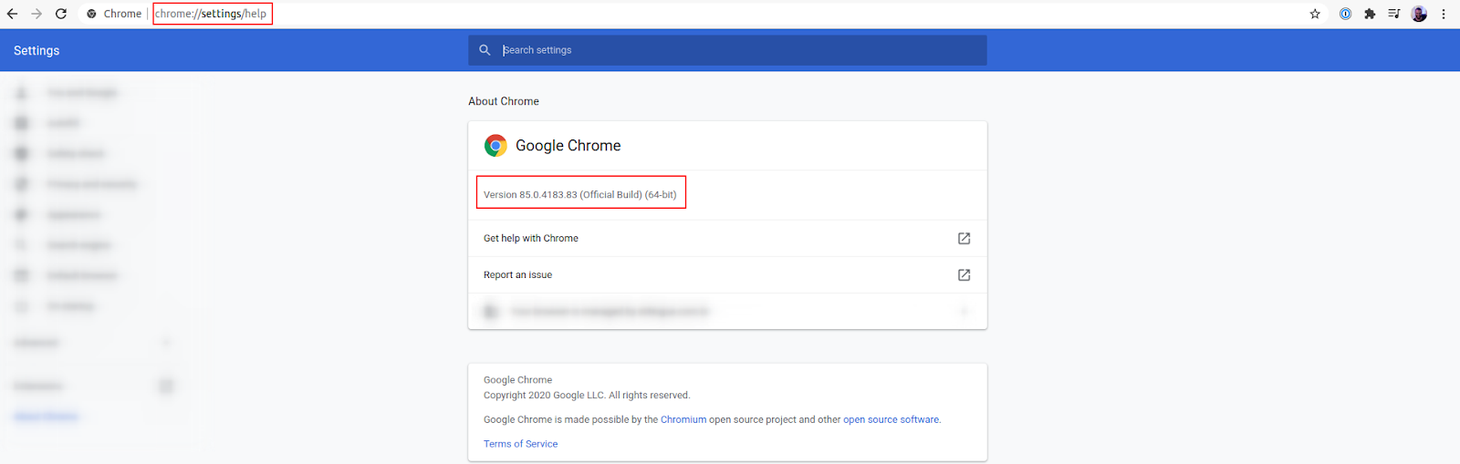Open the Chrome three-dot menu
Viewport: 1460px width, 464px height.
(x=1444, y=14)
